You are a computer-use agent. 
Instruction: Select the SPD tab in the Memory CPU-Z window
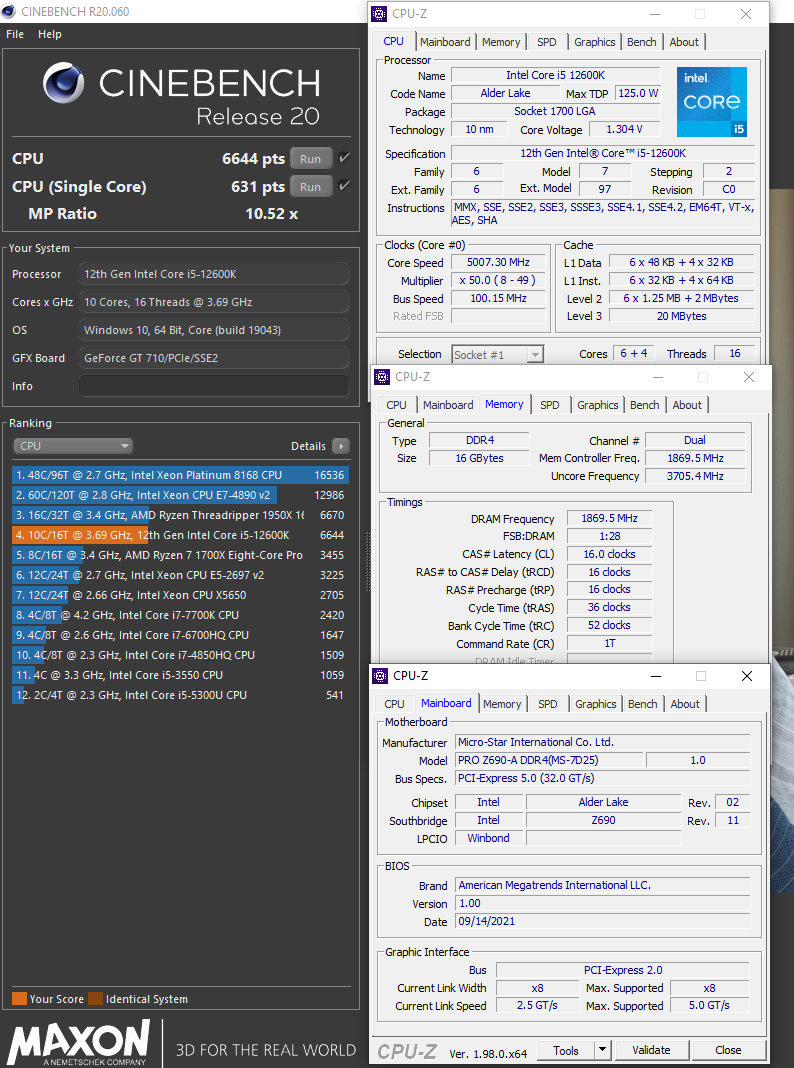pyautogui.click(x=550, y=405)
